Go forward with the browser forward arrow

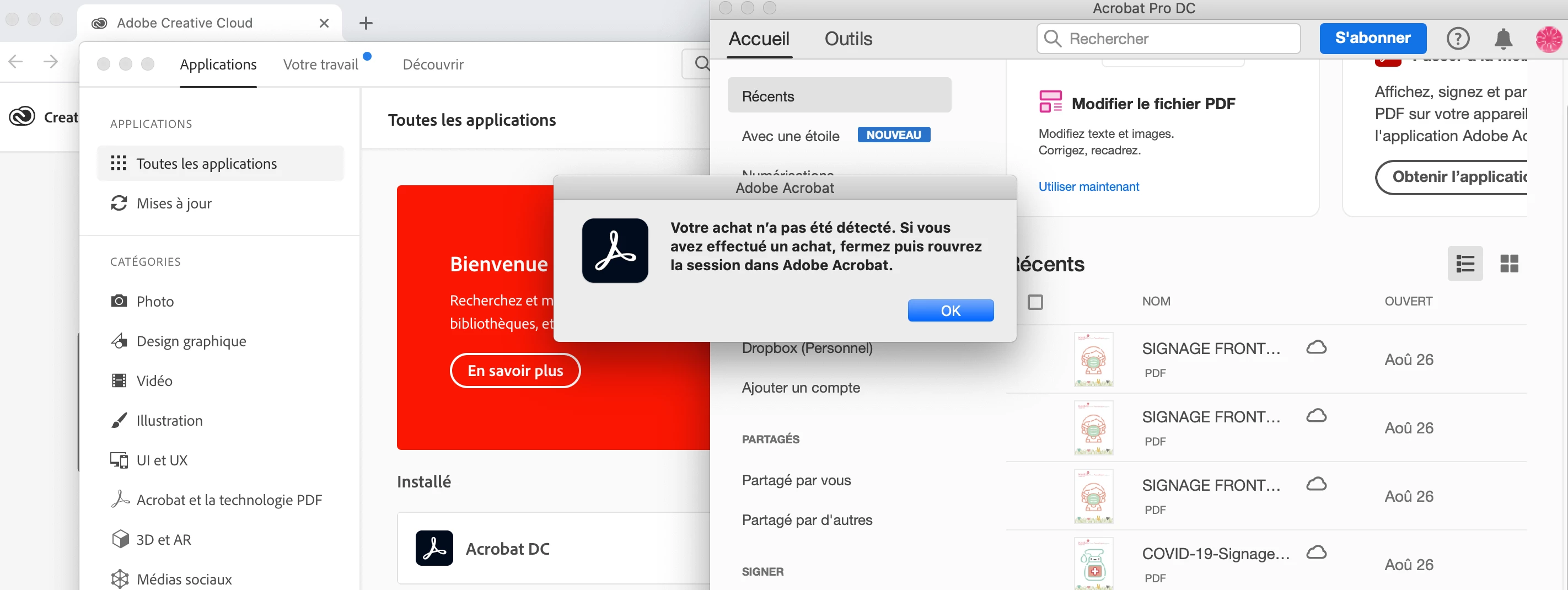51,61
